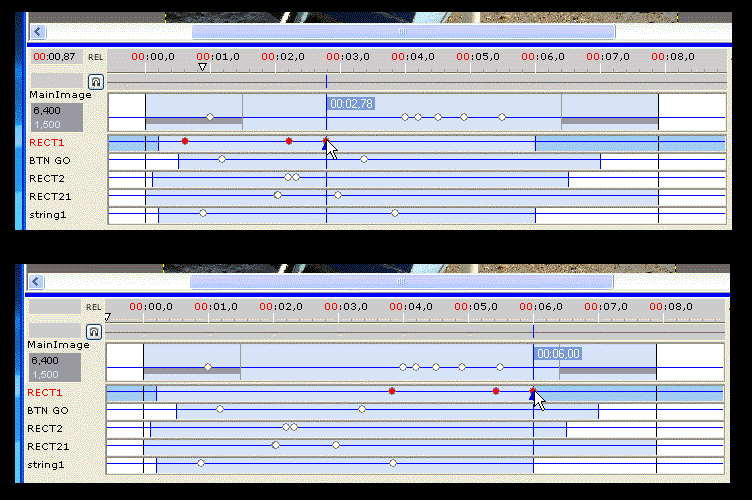
Task: Click the magnet snap icon in upper timeline
Action: (x=96, y=81)
